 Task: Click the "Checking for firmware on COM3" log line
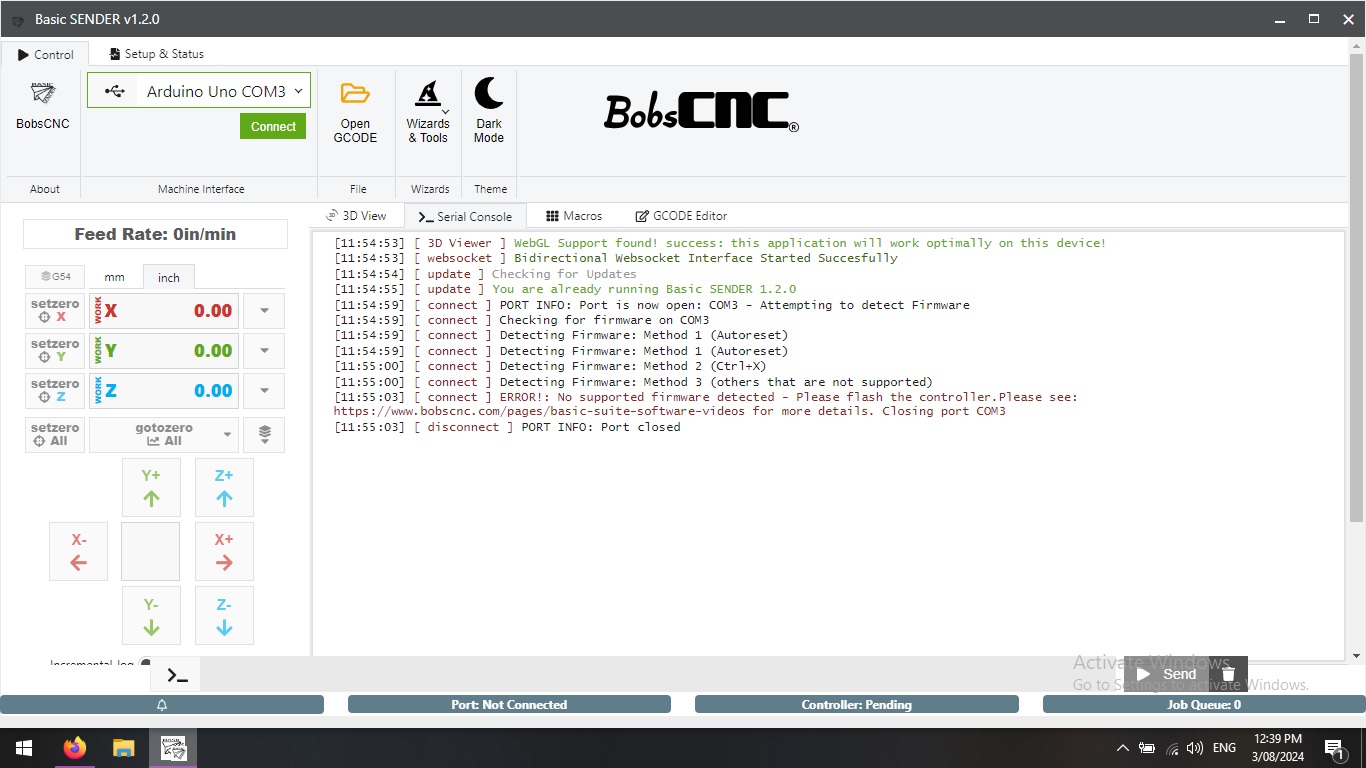click(x=604, y=320)
